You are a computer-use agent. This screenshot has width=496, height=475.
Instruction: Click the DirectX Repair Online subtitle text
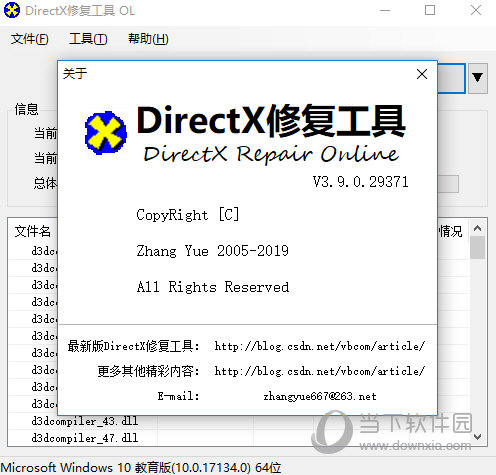(x=271, y=154)
